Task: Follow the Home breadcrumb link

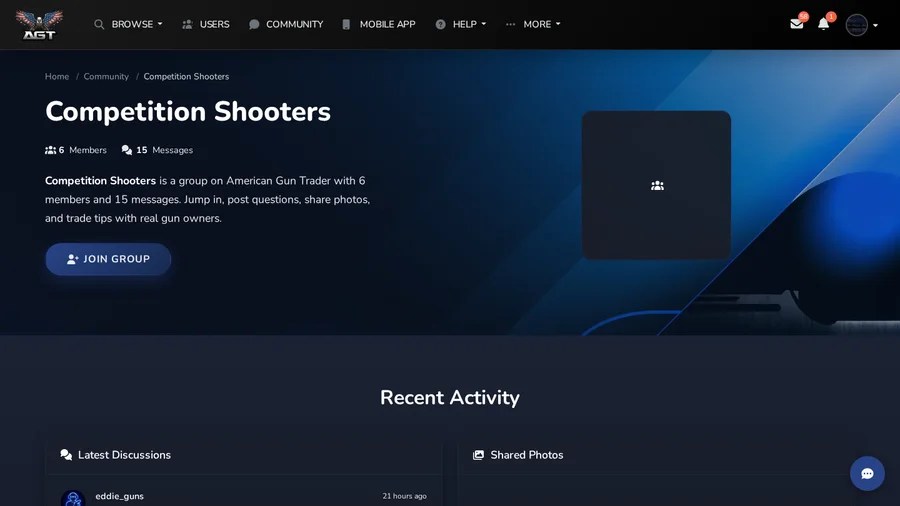Action: pyautogui.click(x=57, y=76)
